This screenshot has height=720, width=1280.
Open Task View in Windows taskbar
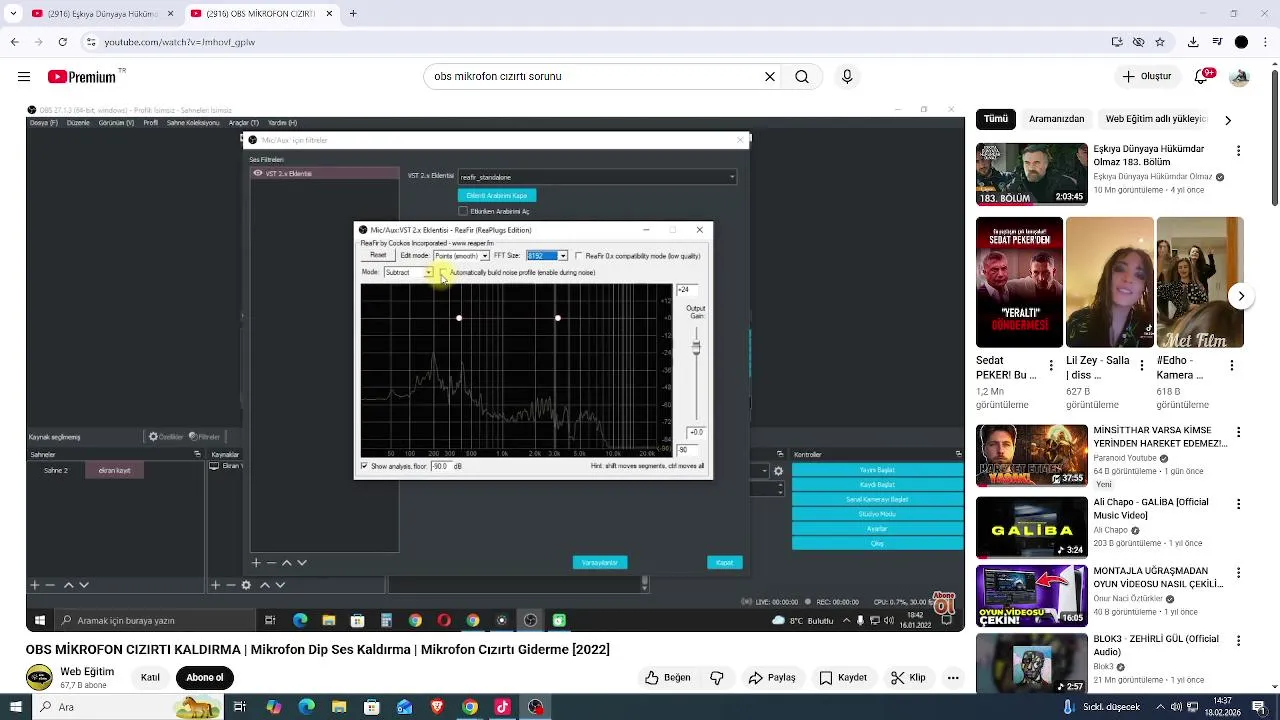pyautogui.click(x=240, y=707)
